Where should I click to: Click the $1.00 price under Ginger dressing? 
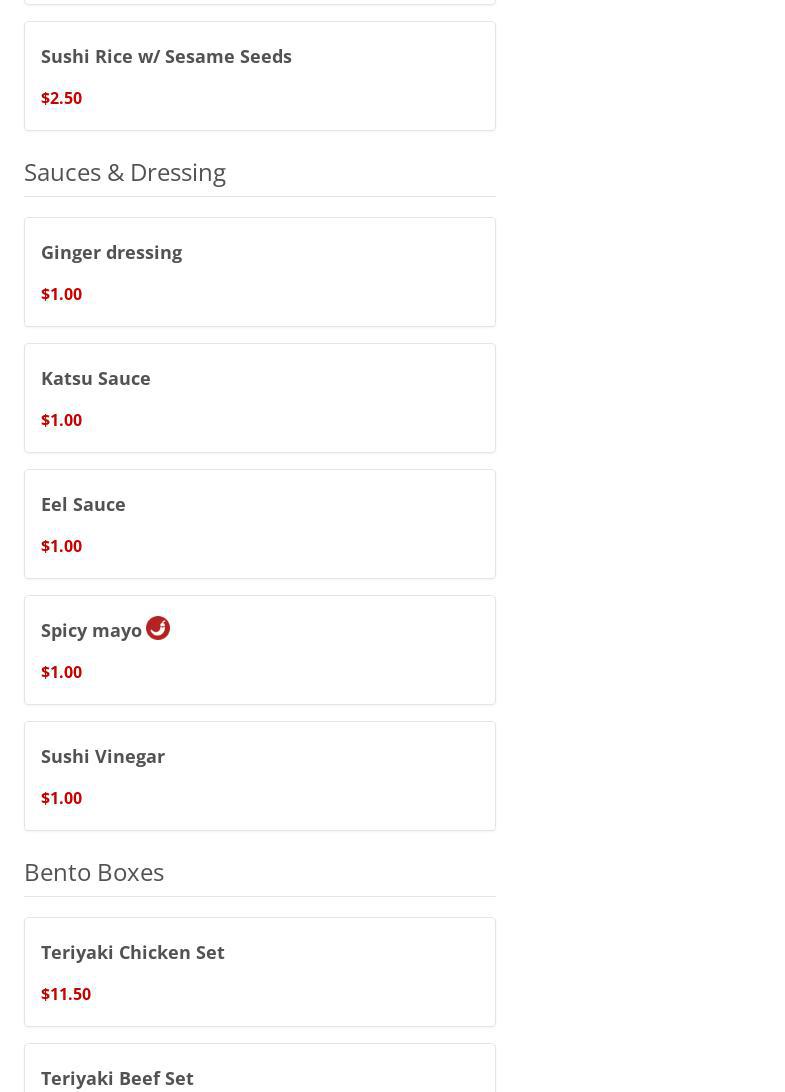61,294
